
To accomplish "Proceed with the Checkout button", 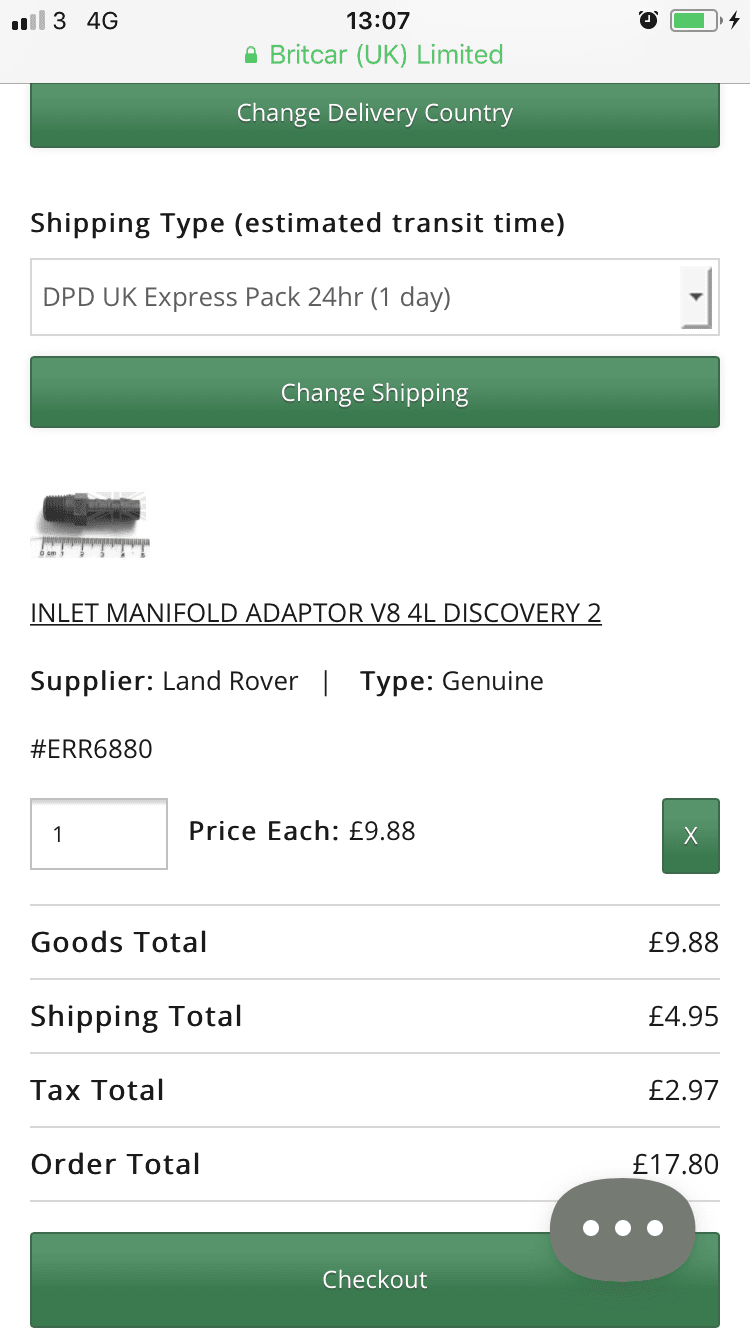I will 375,1280.
